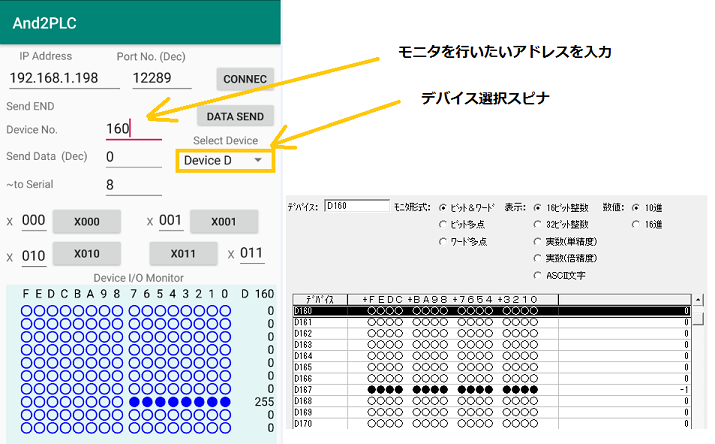Click the DATA SEND button
The width and height of the screenshot is (715, 444).
[235, 116]
